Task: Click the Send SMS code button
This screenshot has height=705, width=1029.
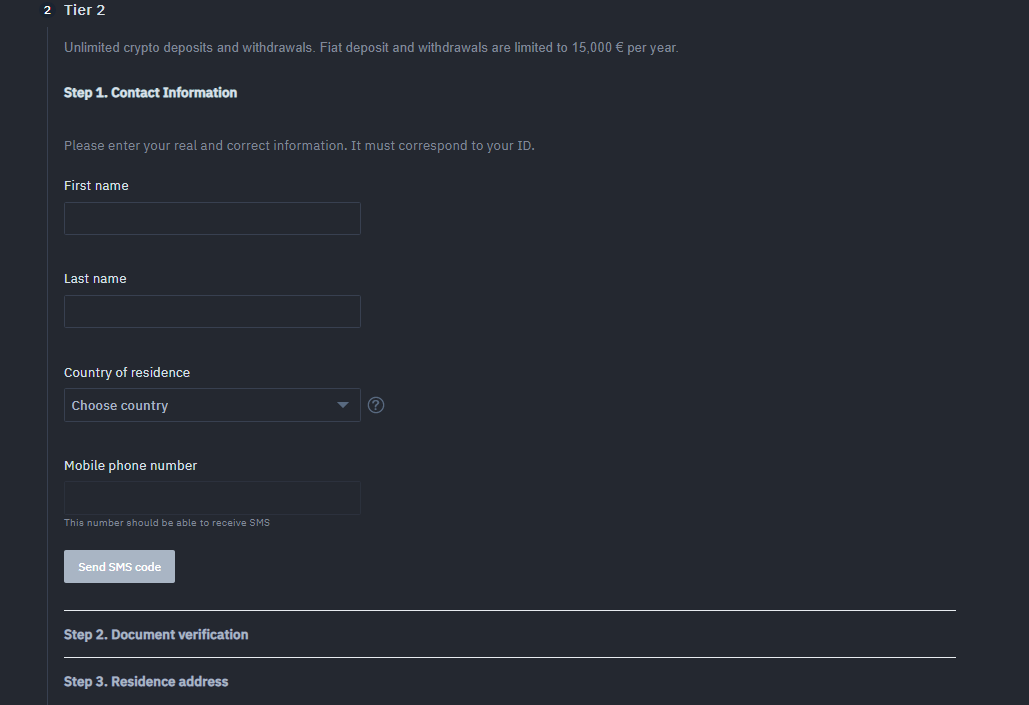Action: pos(119,566)
